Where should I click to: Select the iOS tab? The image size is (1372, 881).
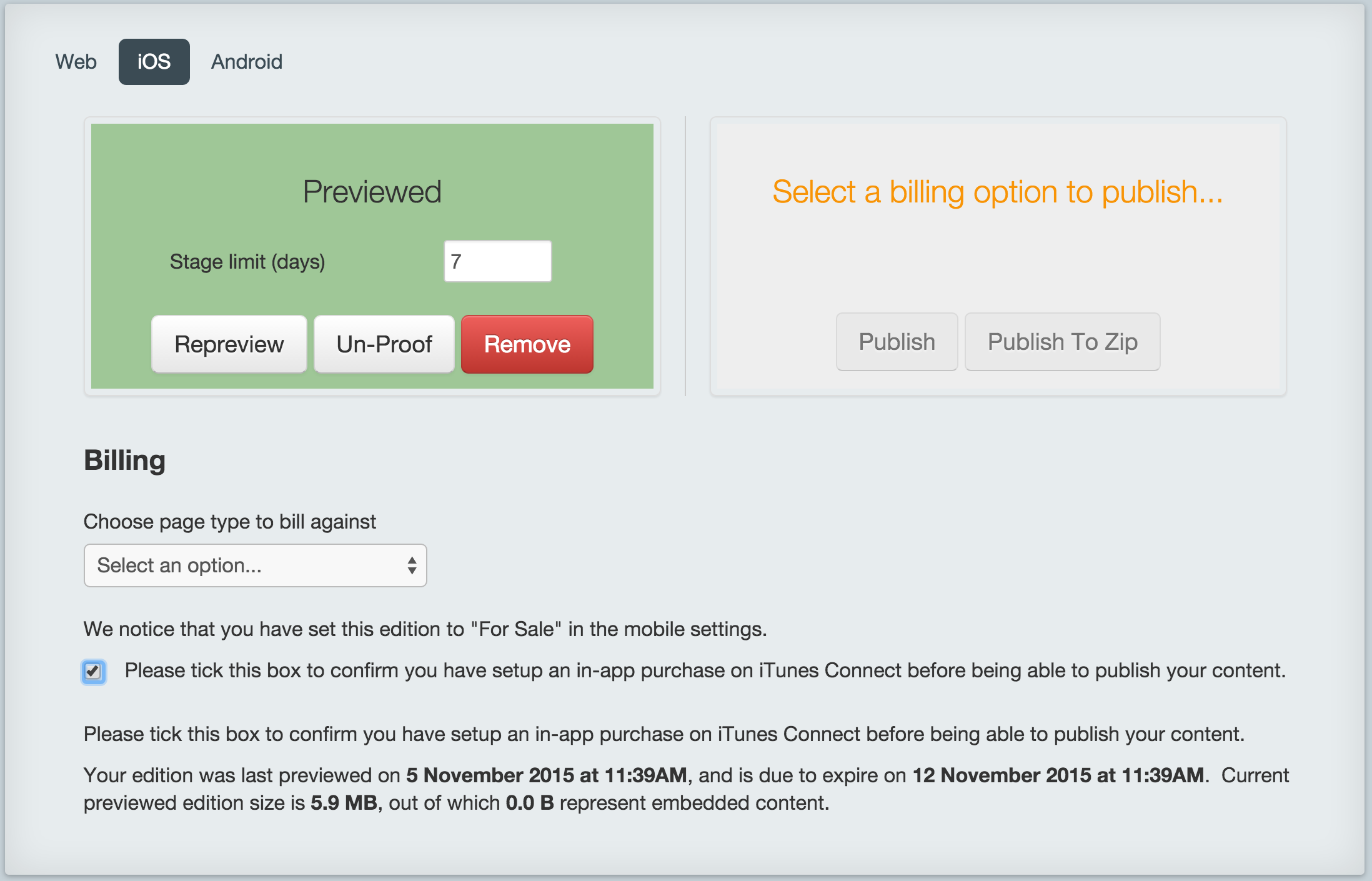coord(154,62)
